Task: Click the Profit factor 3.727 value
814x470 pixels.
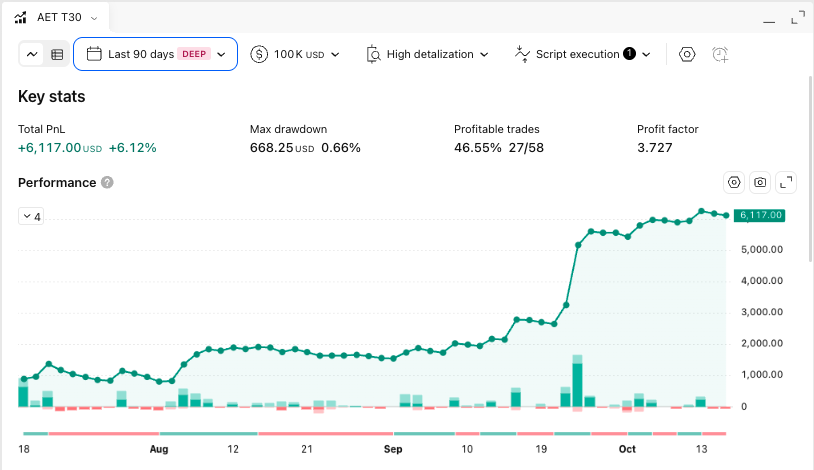Action: pos(655,148)
